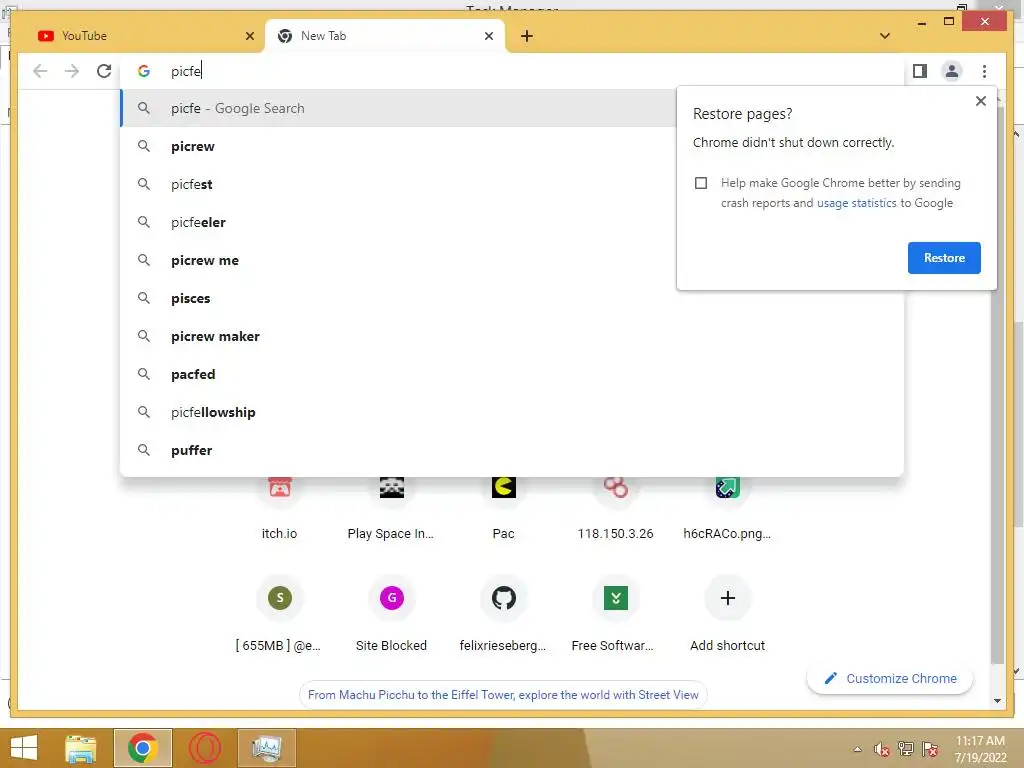Viewport: 1024px width, 768px height.
Task: Open File Explorer from the taskbar
Action: coord(81,748)
